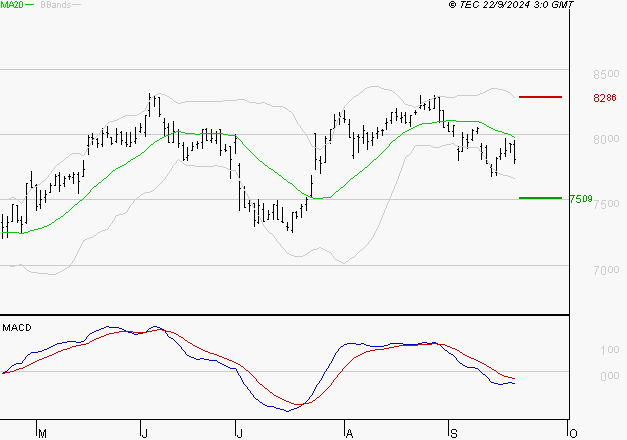This screenshot has width=627, height=440.
Task: Click the BBands legend label
Action: (56, 5)
